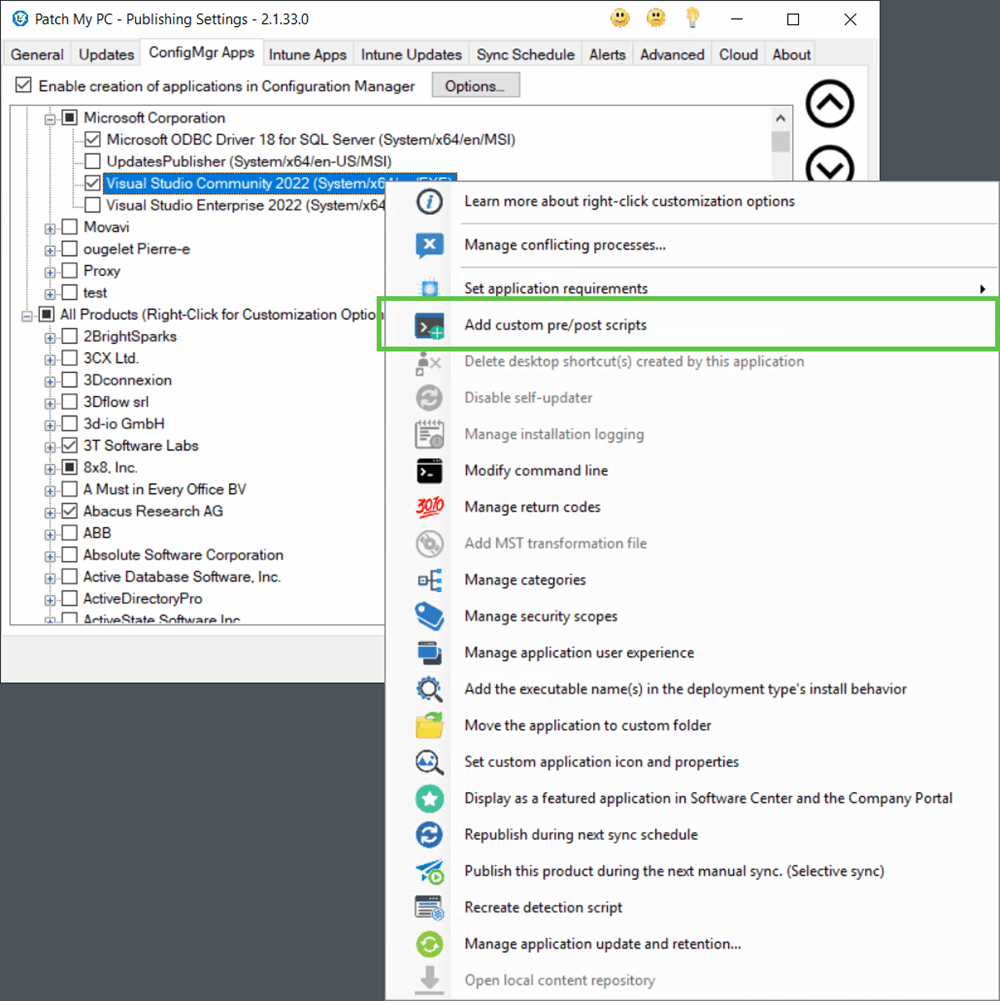
Task: Open the Intune Apps tab
Action: [307, 55]
